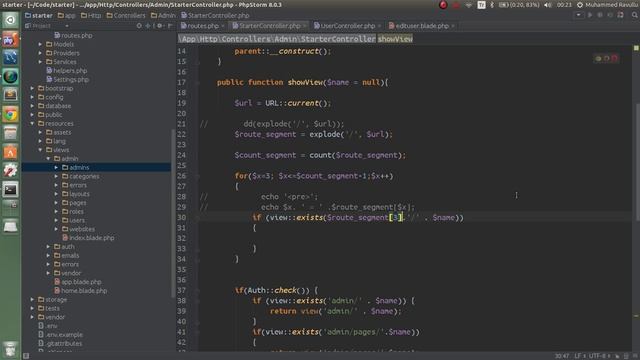Screen dimensions: 640x360
Task: Click the PhpStorm icon in the launcher
Action: click(x=10, y=40)
